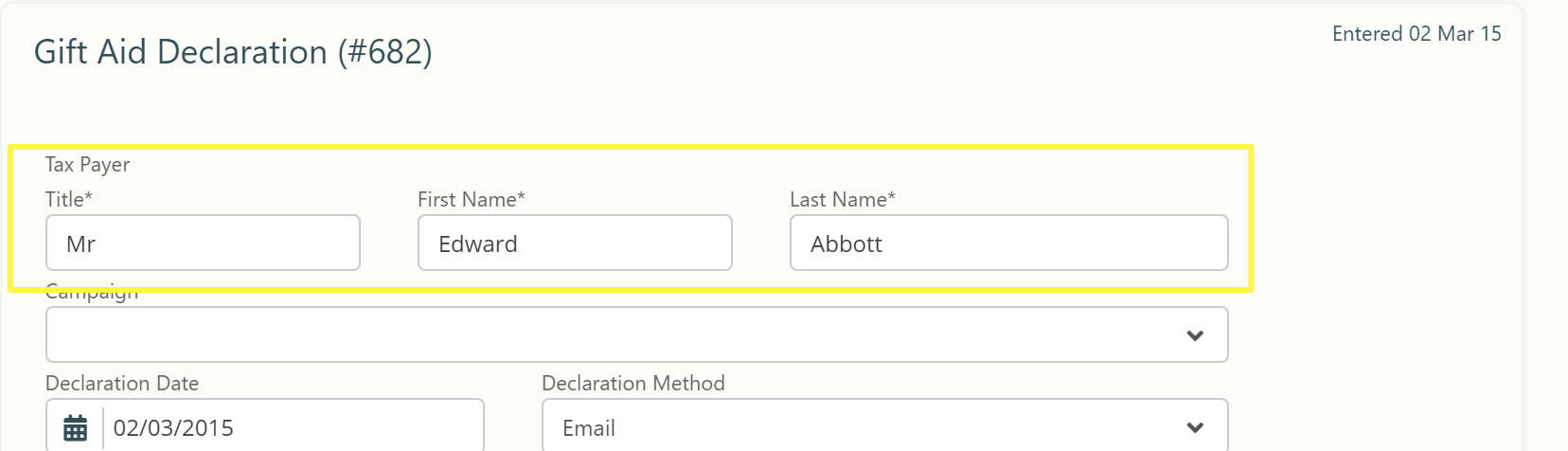The height and width of the screenshot is (451, 1568).
Task: Click the (#682) declaration number in heading
Action: (384, 52)
